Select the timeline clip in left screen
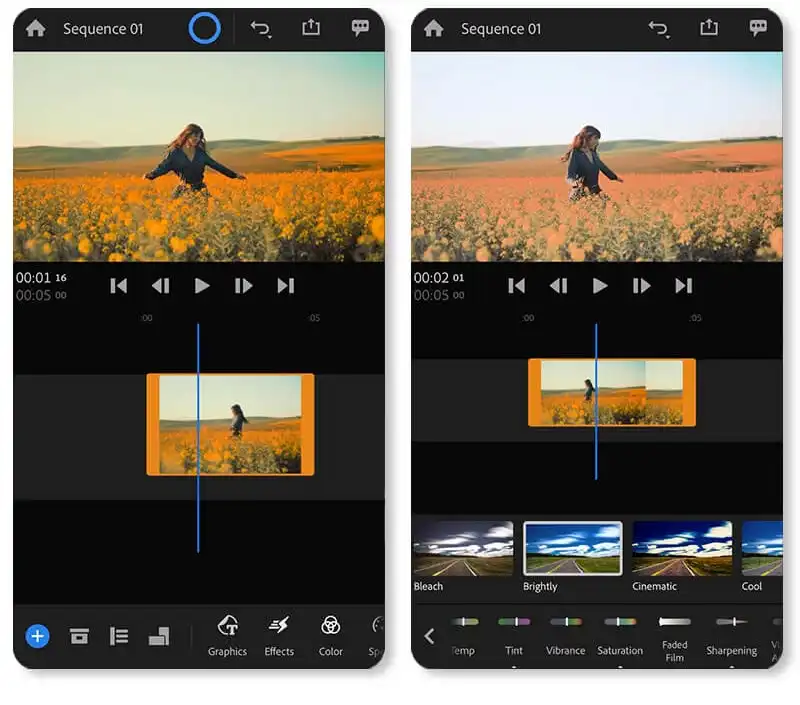The height and width of the screenshot is (705, 800). [x=230, y=424]
